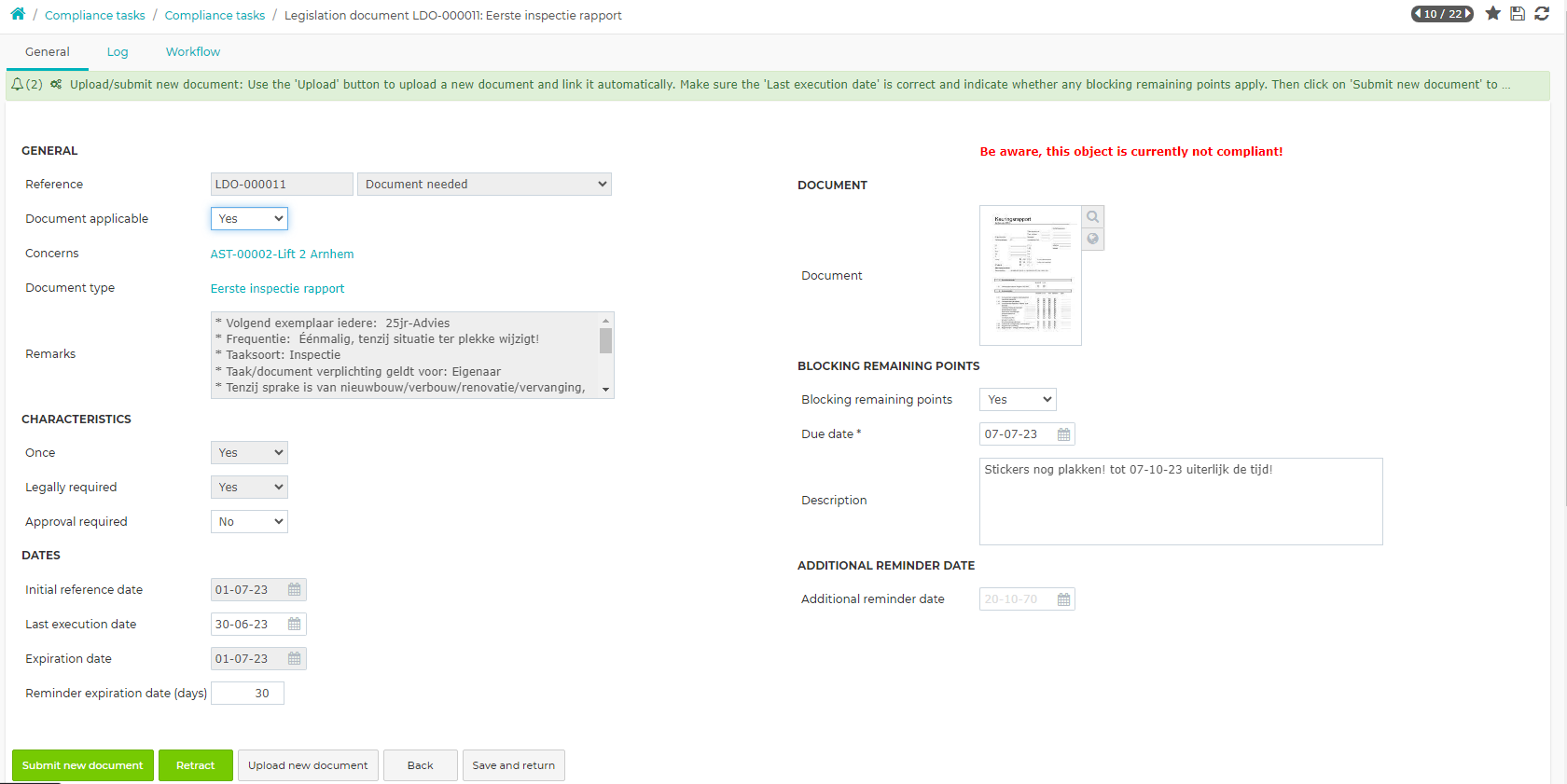Click Remarks scrollbar down arrow

[x=606, y=390]
